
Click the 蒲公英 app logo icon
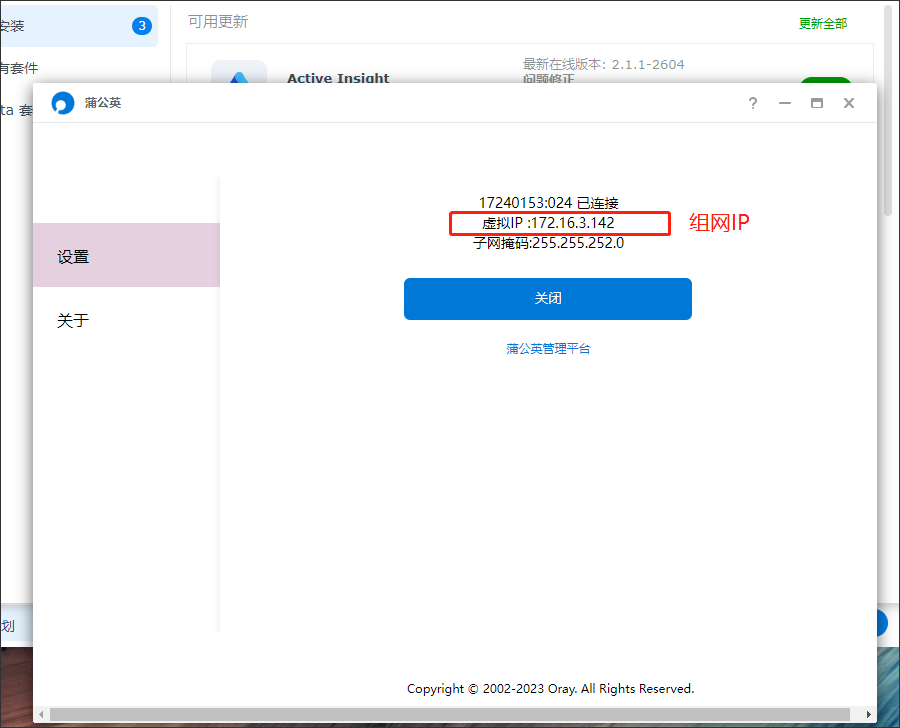pos(63,103)
